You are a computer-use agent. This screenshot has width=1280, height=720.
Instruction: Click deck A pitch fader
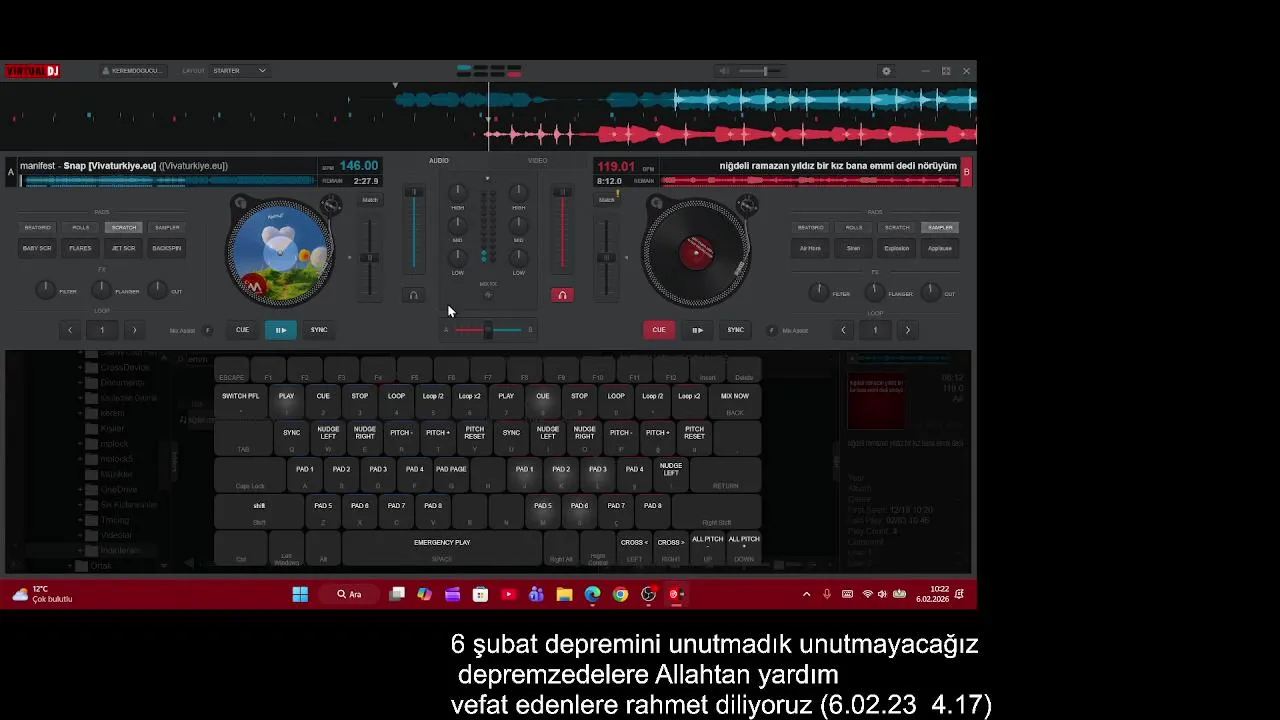click(370, 257)
